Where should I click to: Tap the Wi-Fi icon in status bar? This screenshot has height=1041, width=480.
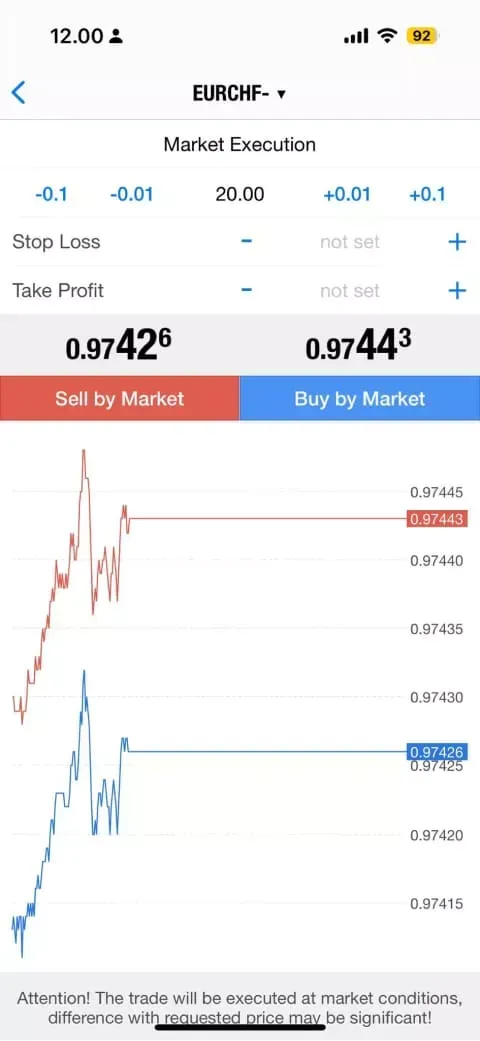click(386, 37)
